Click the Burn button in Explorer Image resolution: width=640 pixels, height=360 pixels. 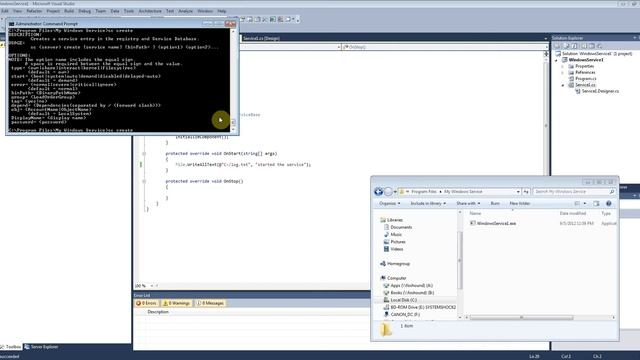(x=495, y=203)
